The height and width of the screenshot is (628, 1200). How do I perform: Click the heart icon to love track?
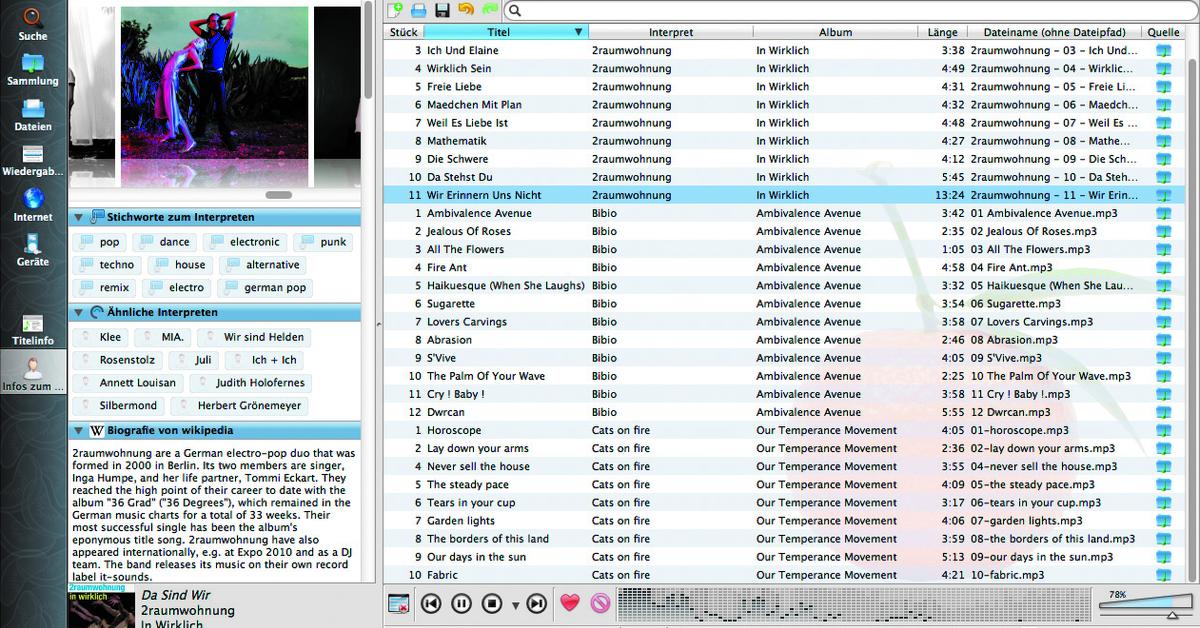click(569, 603)
